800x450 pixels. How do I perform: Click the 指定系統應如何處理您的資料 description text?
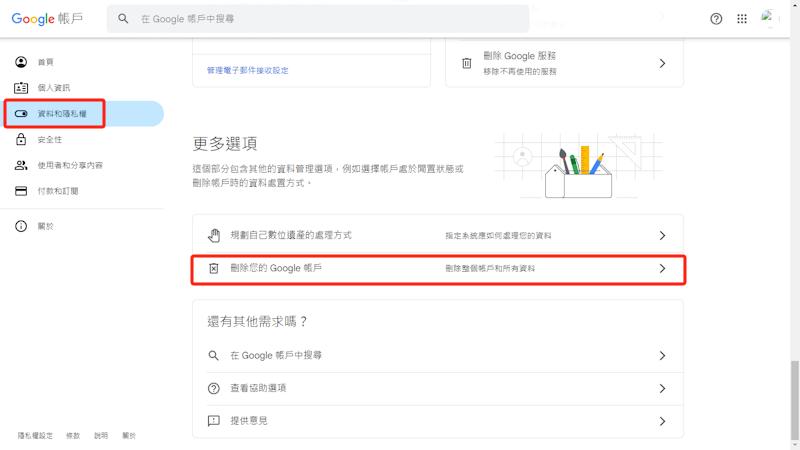pyautogui.click(x=498, y=236)
